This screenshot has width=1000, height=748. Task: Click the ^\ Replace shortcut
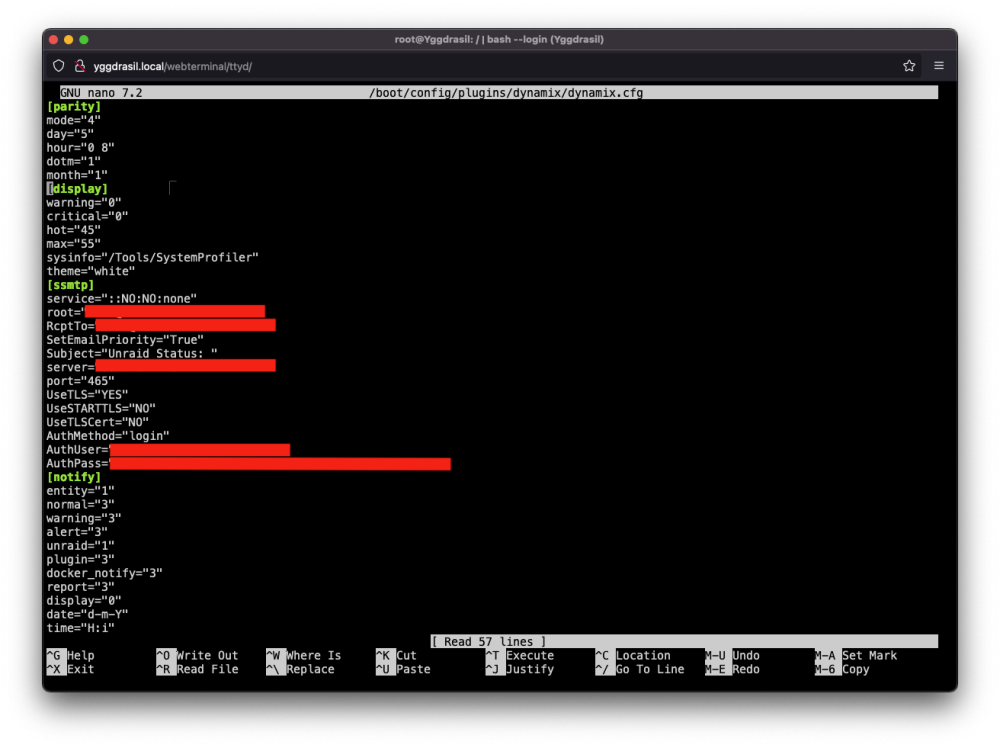coord(301,670)
